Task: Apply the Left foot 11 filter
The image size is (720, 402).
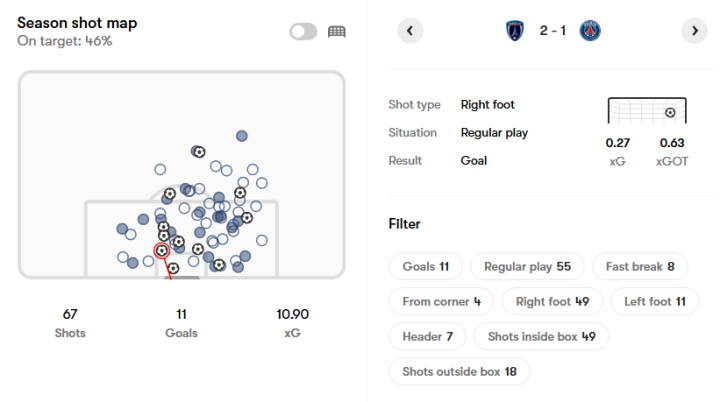Action: point(654,301)
